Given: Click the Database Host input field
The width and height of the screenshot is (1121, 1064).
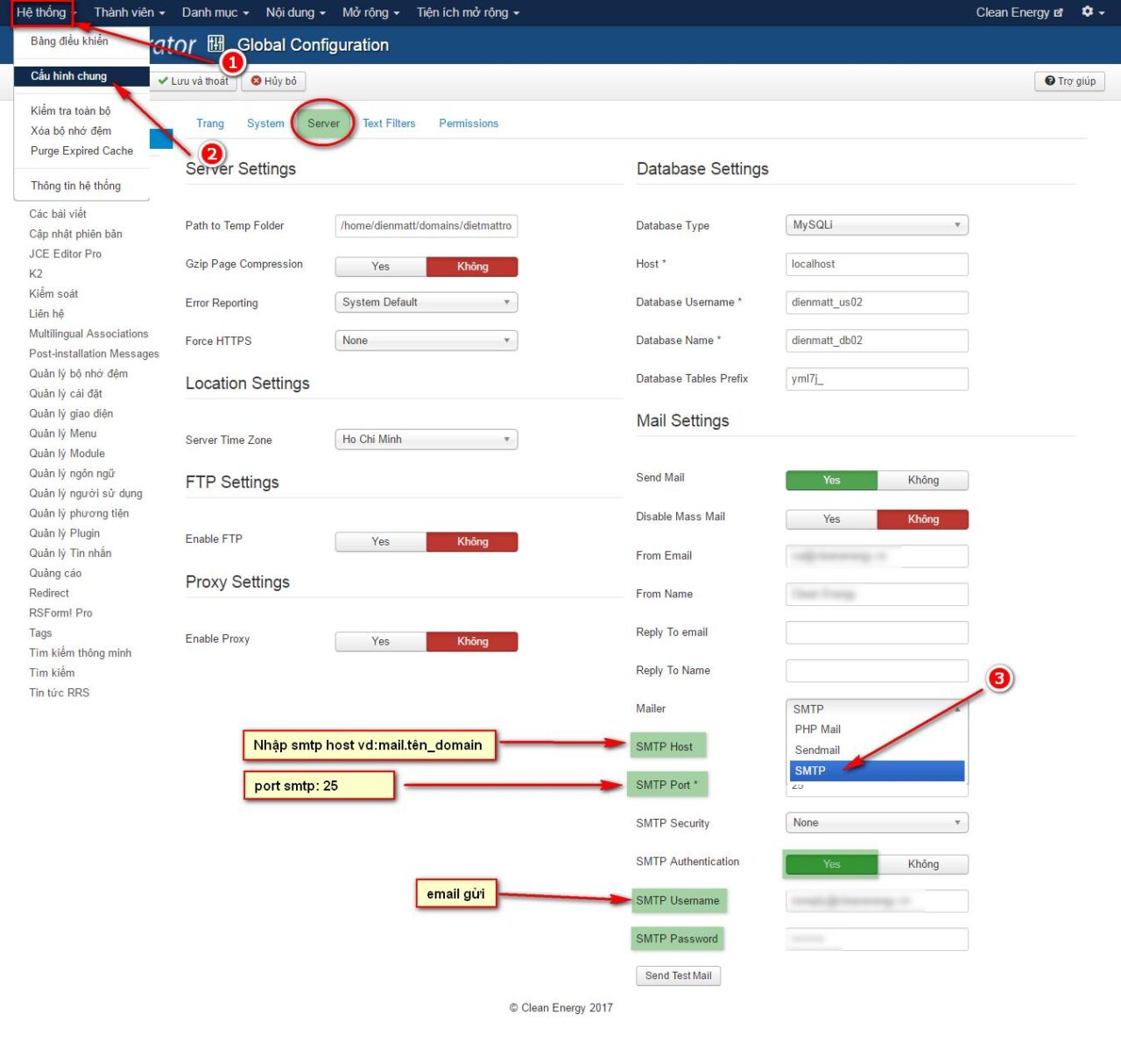Looking at the screenshot, I should point(878,264).
